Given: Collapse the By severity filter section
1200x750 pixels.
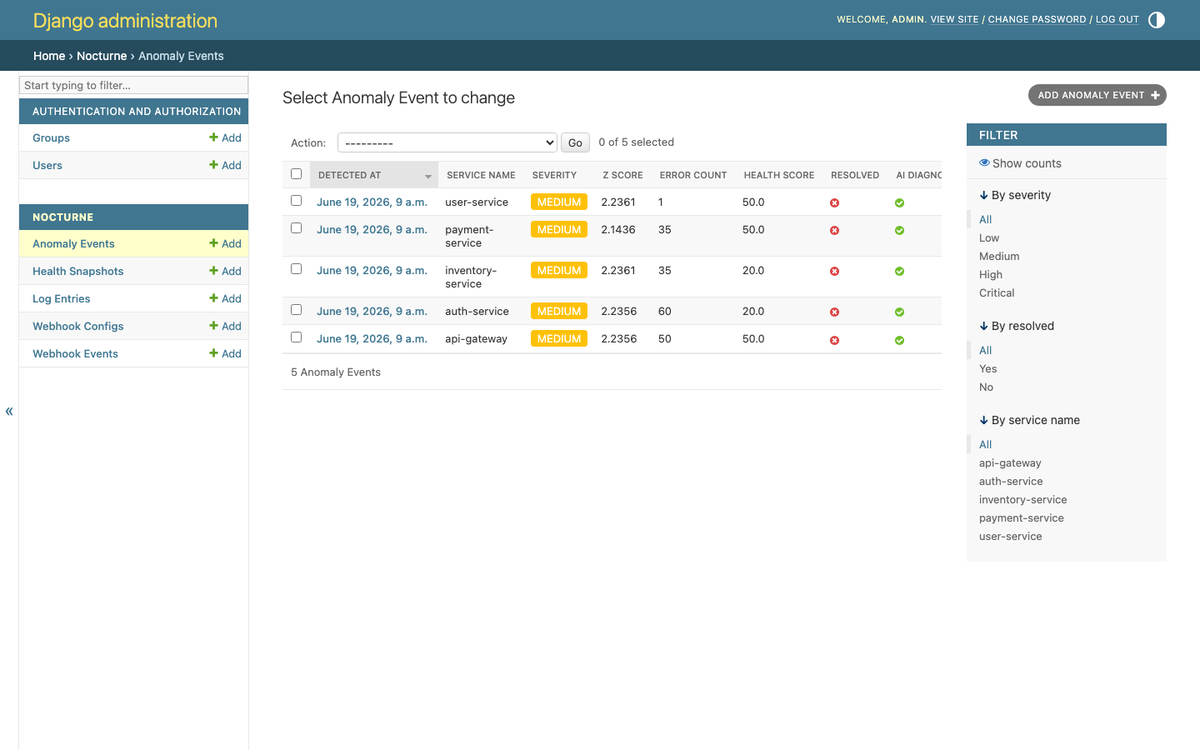Looking at the screenshot, I should click(x=1015, y=195).
